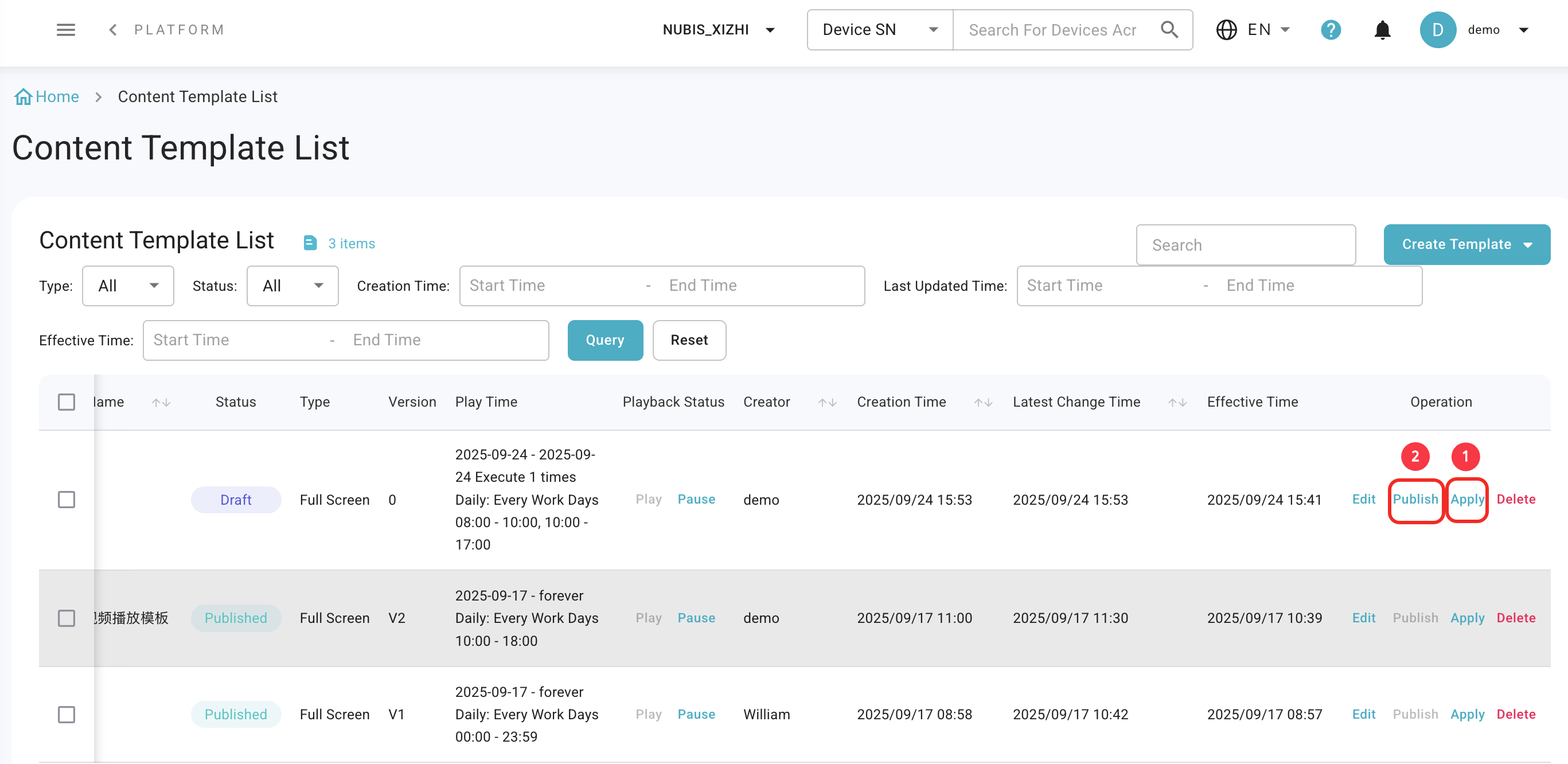Select the V2 Published row checkbox
The width and height of the screenshot is (1568, 764).
tap(67, 618)
